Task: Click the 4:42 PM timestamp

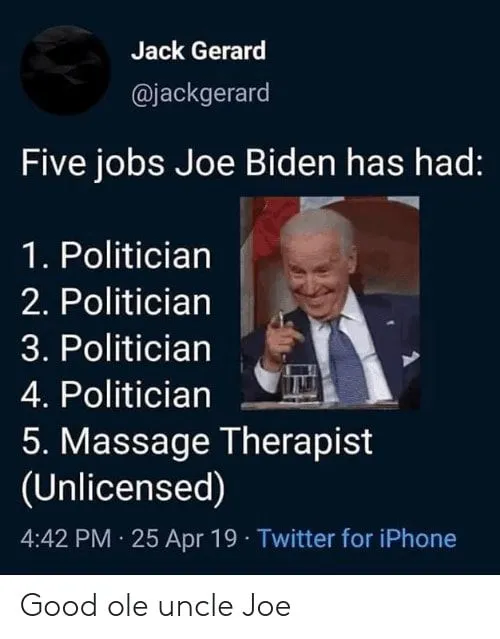Action: (66, 538)
